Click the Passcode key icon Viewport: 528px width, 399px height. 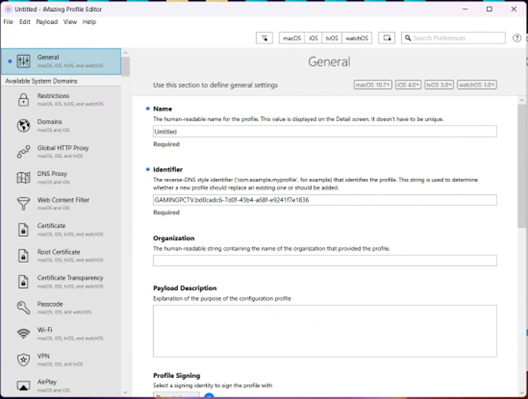[x=24, y=308]
